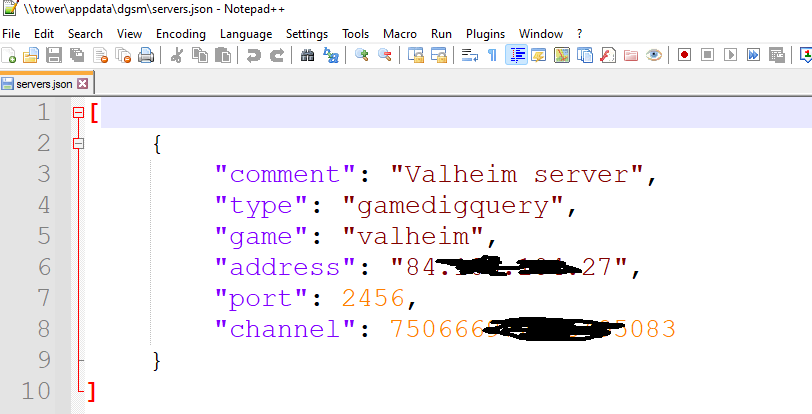
Task: Toggle synchronize horizontal scrolling icon
Action: click(439, 54)
